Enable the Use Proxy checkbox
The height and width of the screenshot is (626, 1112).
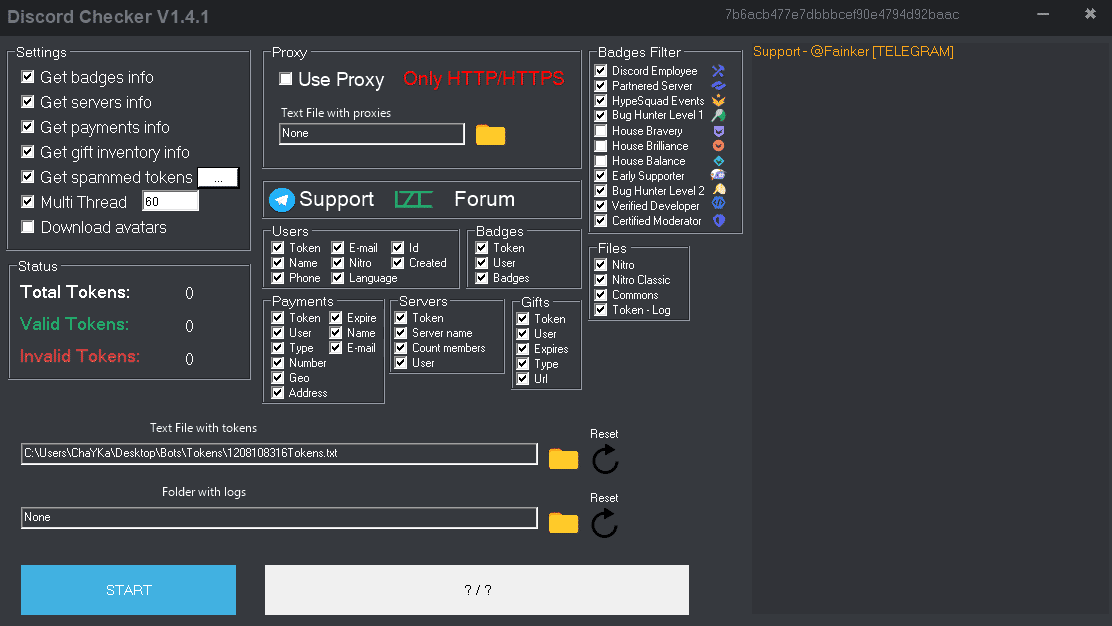(x=286, y=79)
